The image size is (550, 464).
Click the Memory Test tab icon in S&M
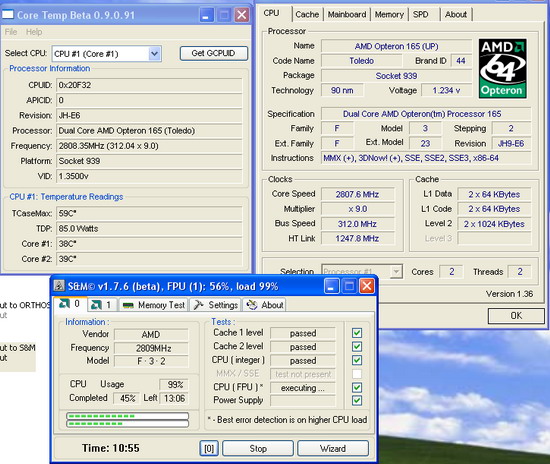128,305
